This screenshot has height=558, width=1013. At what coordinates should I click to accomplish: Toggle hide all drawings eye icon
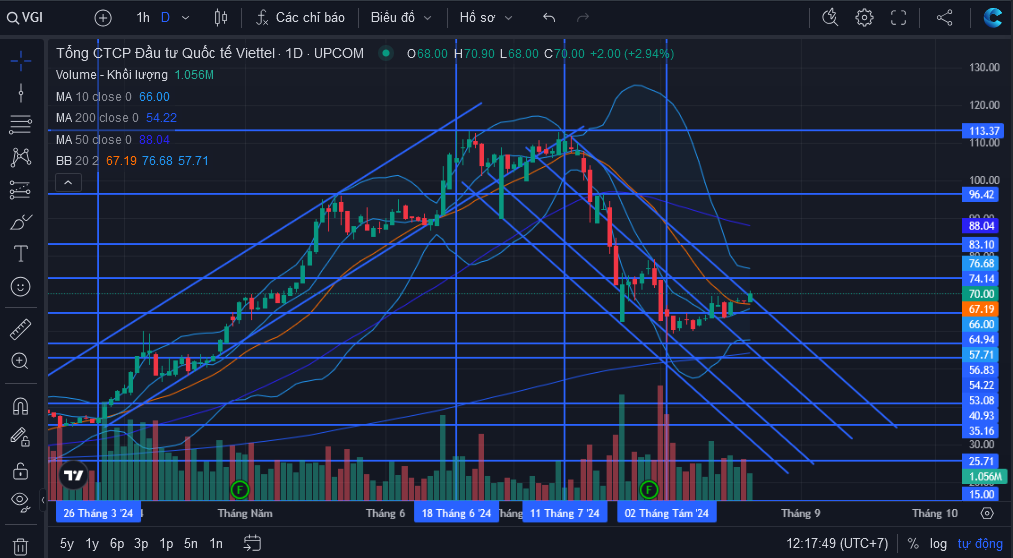(x=21, y=499)
